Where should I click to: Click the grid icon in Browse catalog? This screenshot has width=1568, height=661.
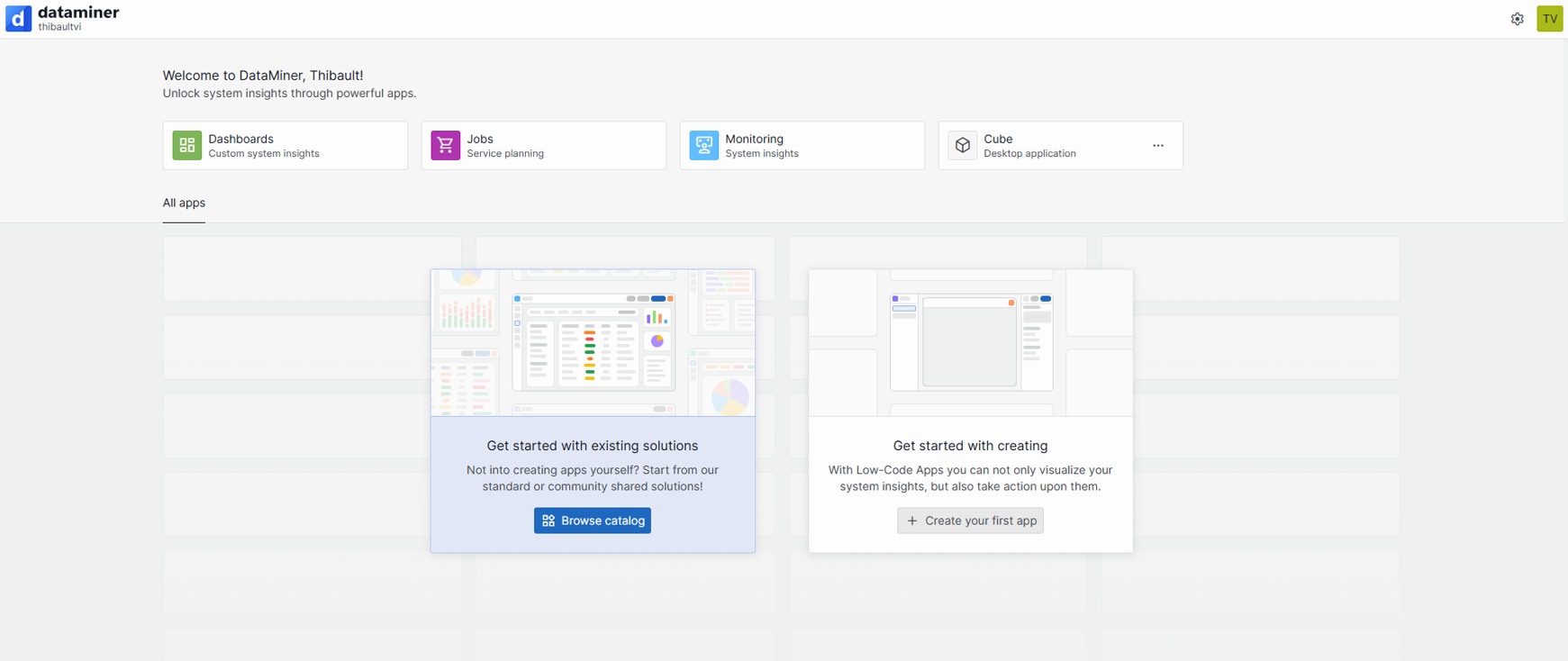[x=548, y=521]
